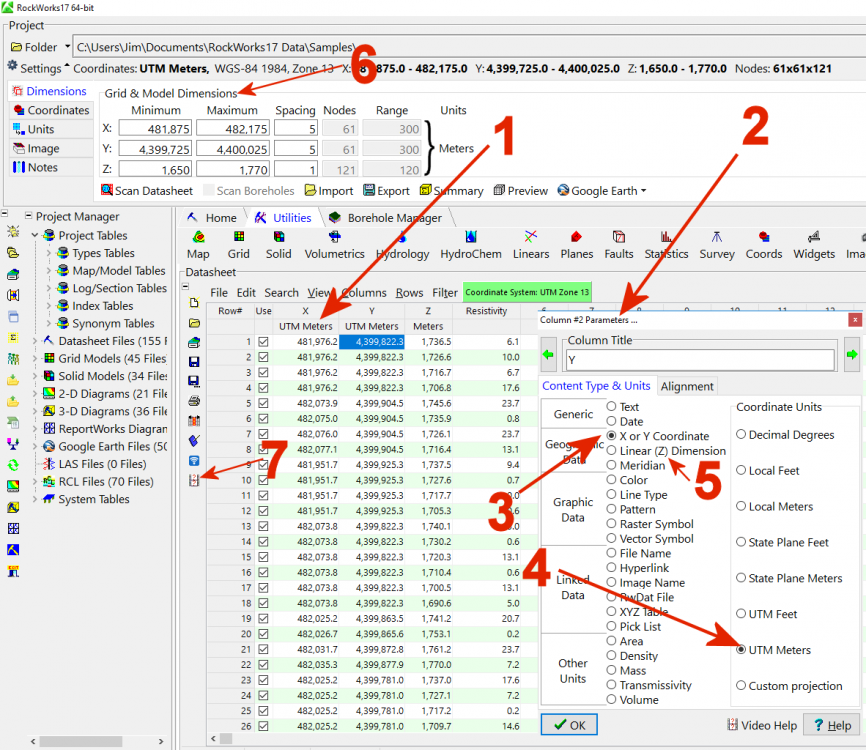
Task: Open the Coordinates settings section
Action: click(x=51, y=110)
